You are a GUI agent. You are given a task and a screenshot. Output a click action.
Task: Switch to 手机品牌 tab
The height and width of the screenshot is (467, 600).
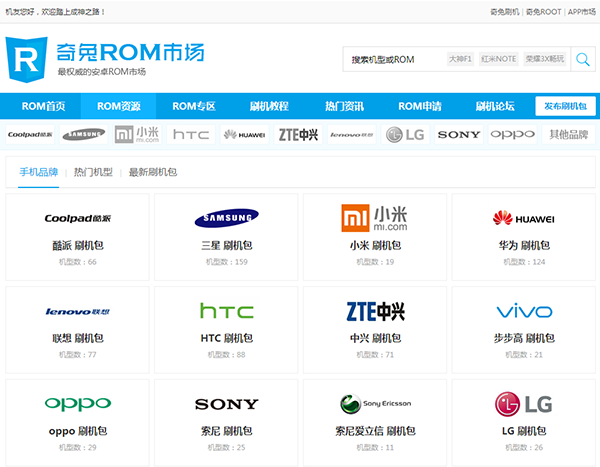click(x=39, y=172)
